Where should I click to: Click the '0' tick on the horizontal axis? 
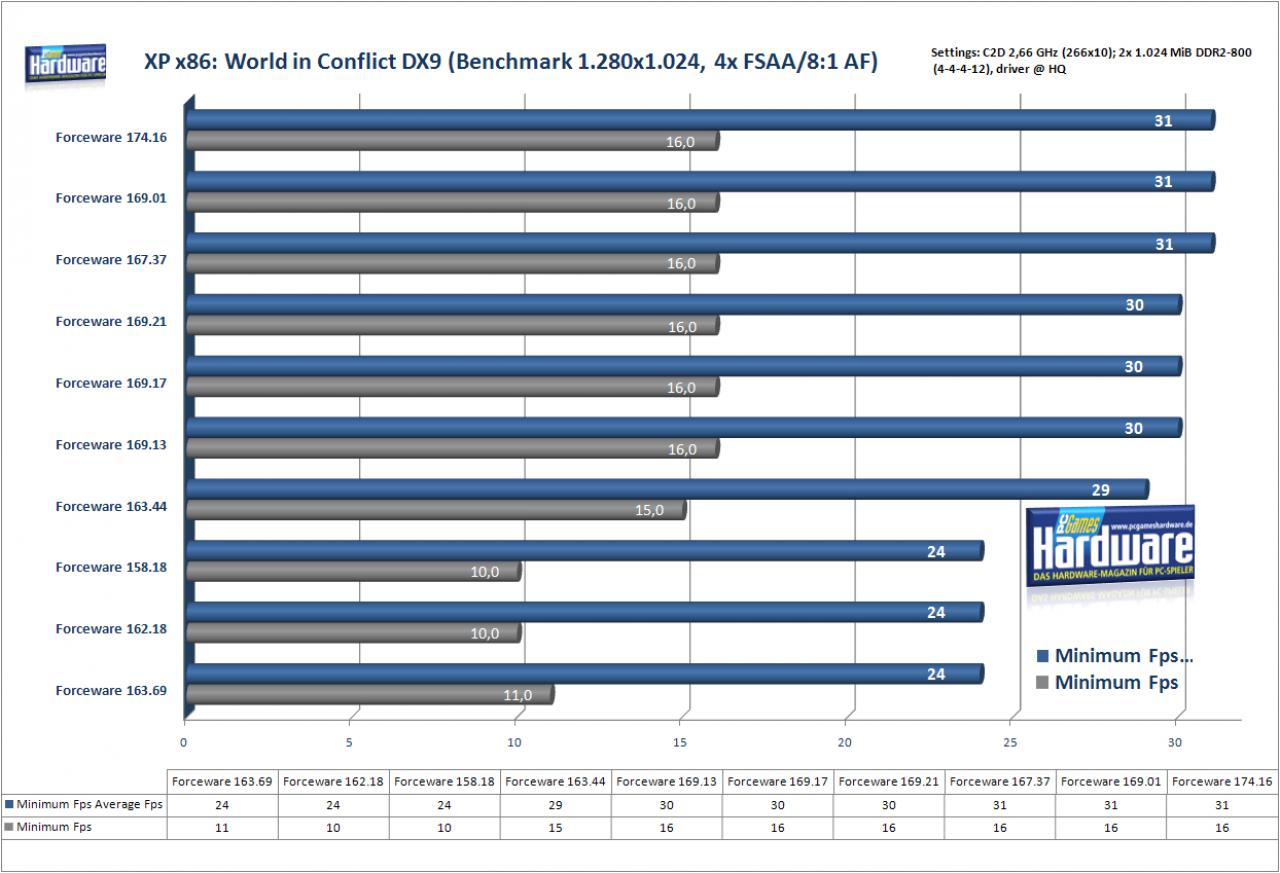(x=184, y=742)
